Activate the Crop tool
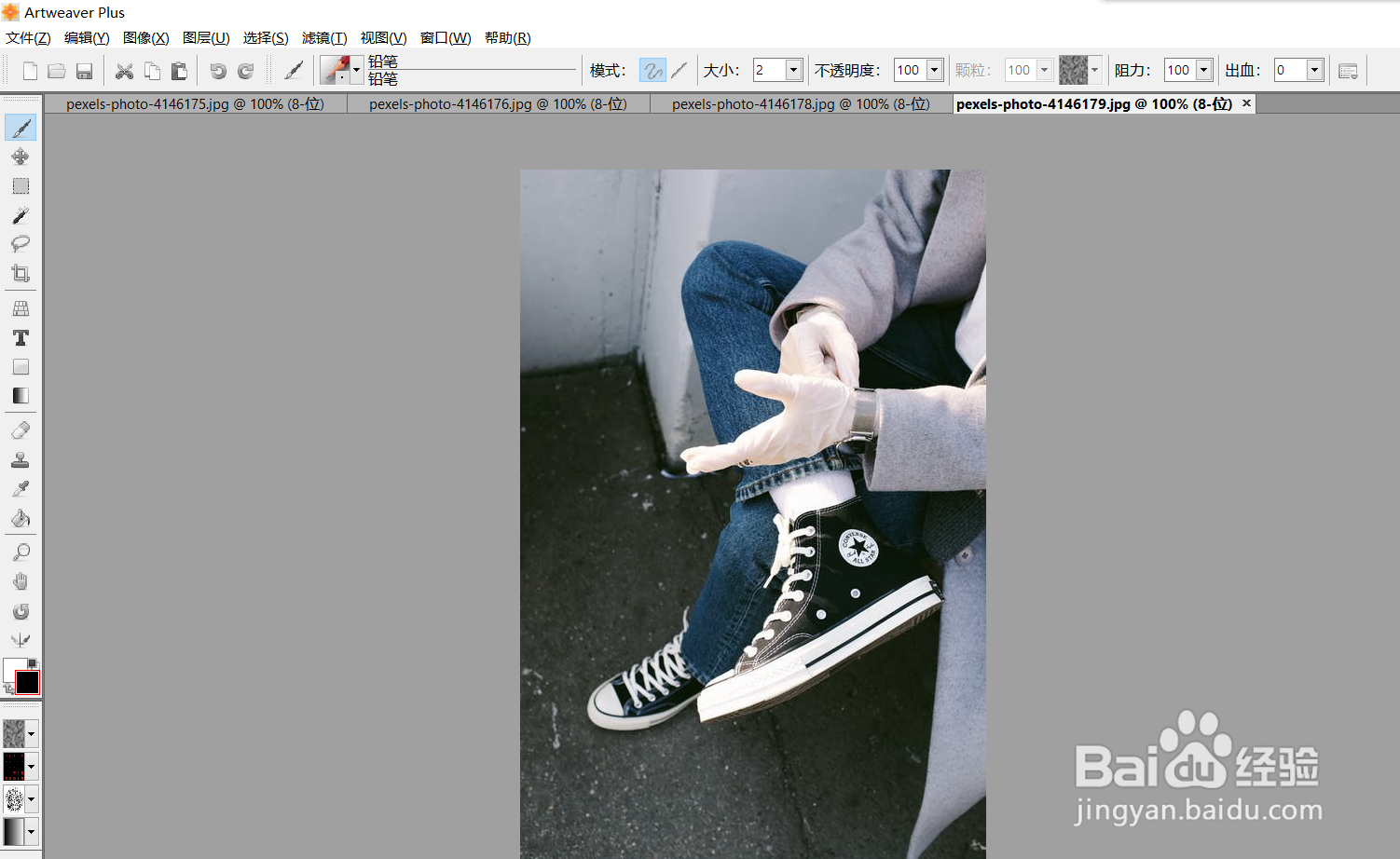Viewport: 1400px width, 859px height. (x=21, y=274)
